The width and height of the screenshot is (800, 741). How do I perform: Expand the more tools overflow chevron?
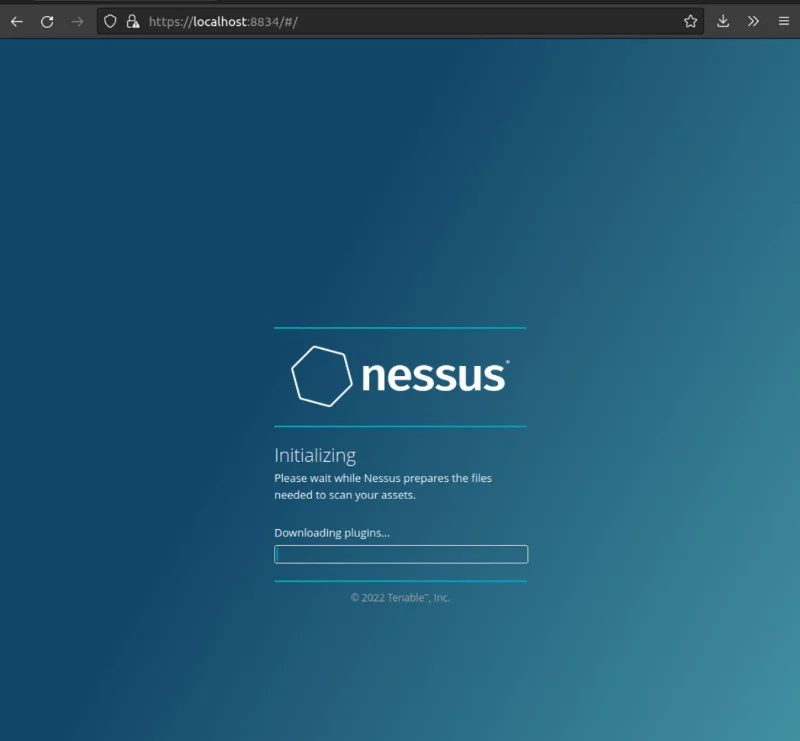(753, 21)
